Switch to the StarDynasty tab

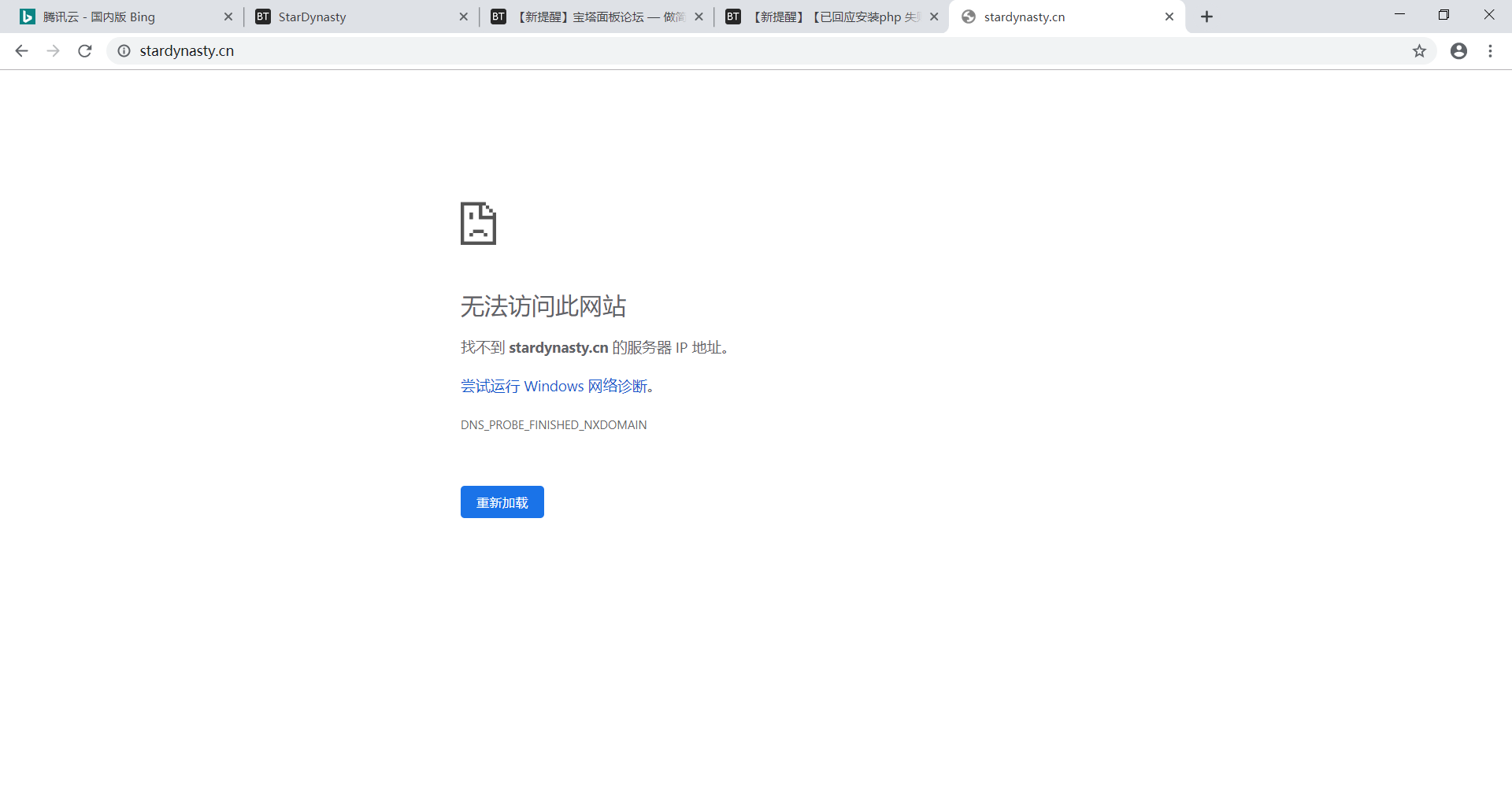coord(331,16)
